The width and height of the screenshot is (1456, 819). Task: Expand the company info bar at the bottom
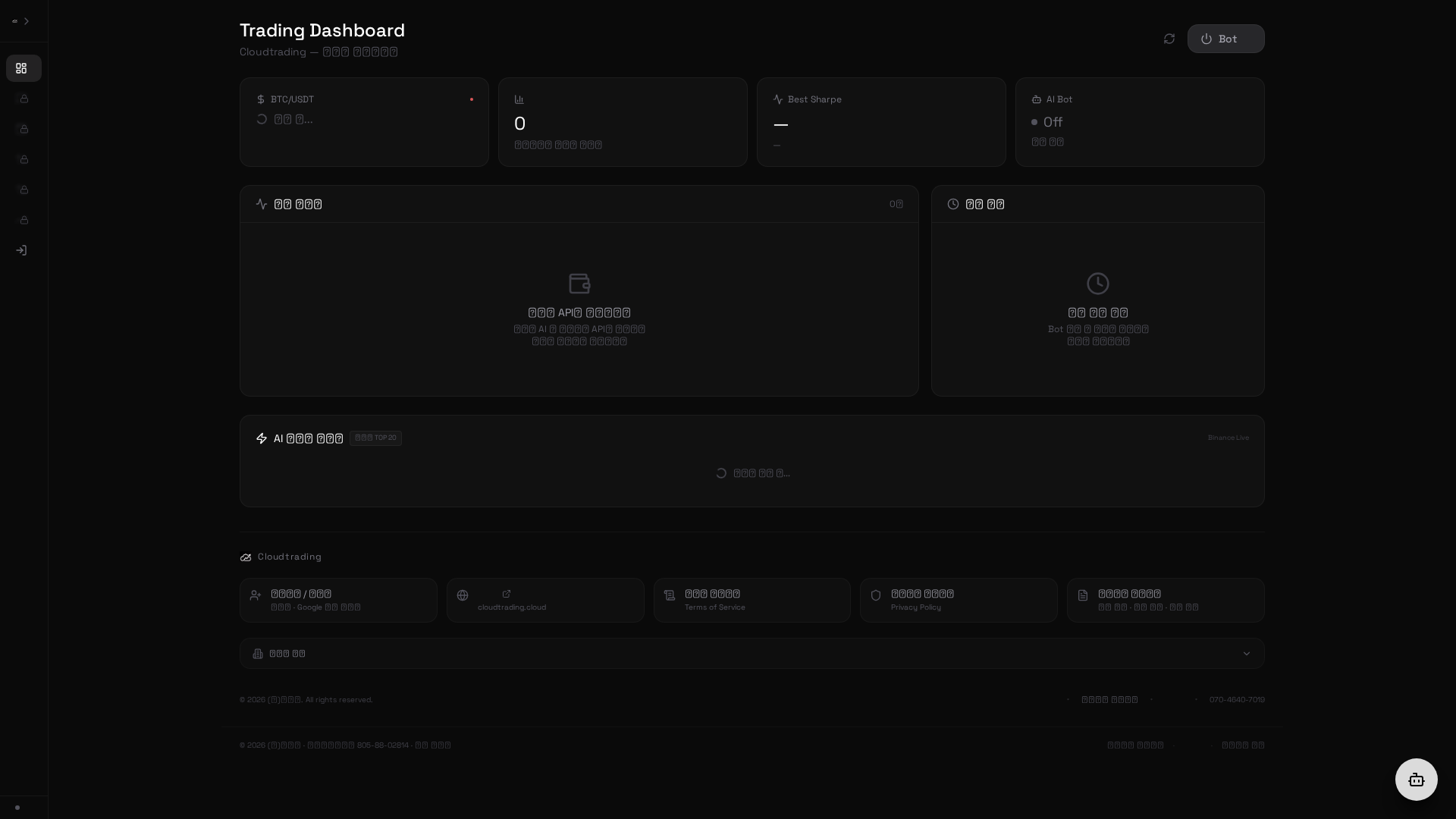click(x=752, y=653)
